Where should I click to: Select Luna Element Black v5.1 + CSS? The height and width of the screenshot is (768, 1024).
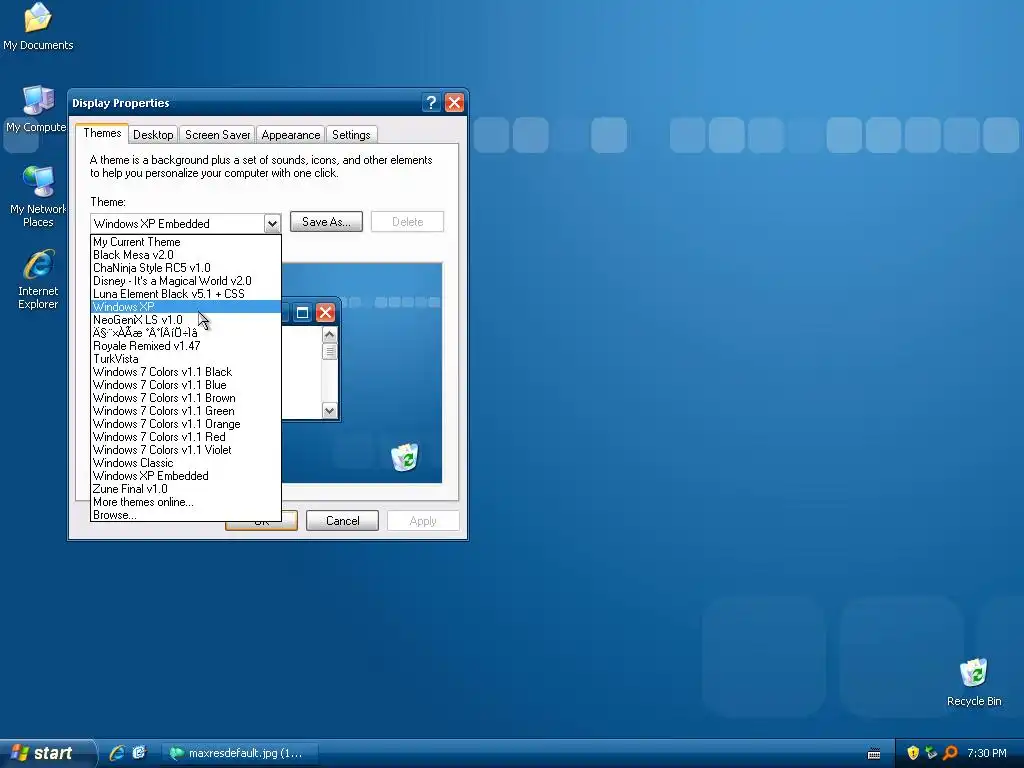(186, 294)
